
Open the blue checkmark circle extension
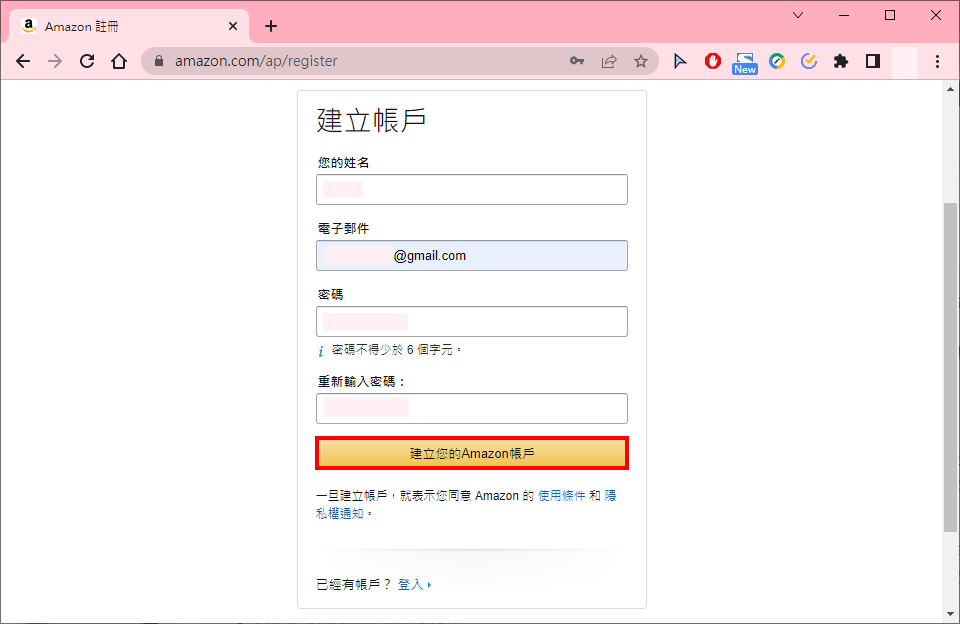pyautogui.click(x=809, y=61)
